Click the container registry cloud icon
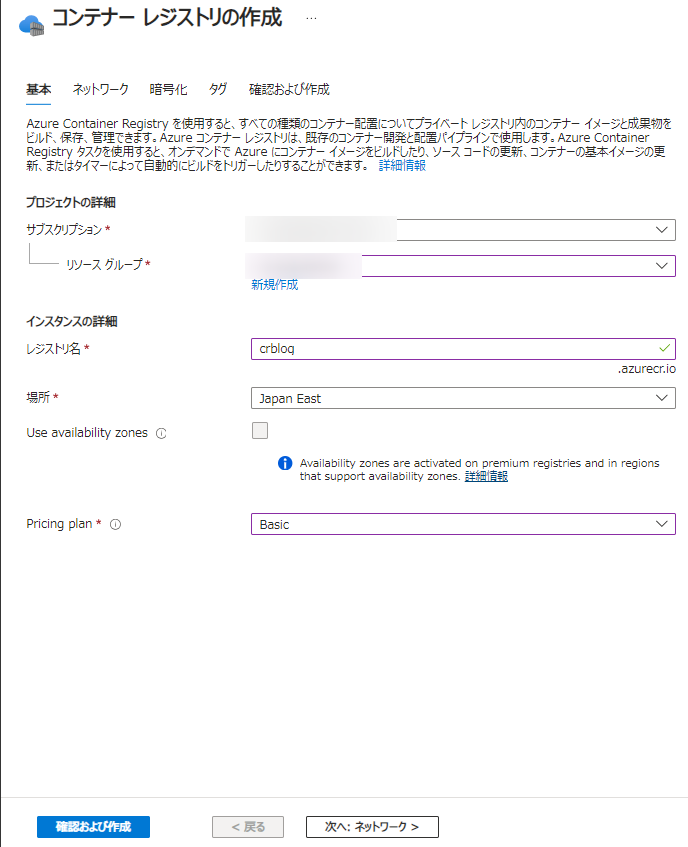 point(31,25)
